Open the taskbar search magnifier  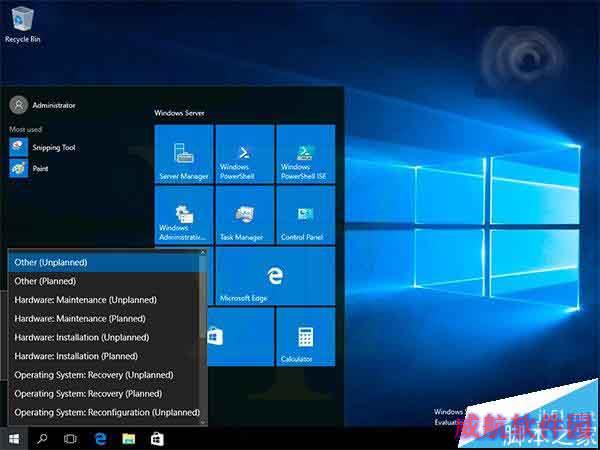point(42,439)
